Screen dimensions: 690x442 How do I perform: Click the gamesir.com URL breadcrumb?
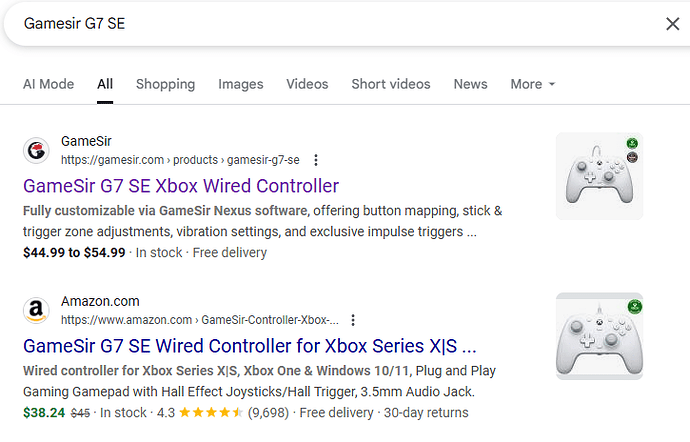click(180, 160)
